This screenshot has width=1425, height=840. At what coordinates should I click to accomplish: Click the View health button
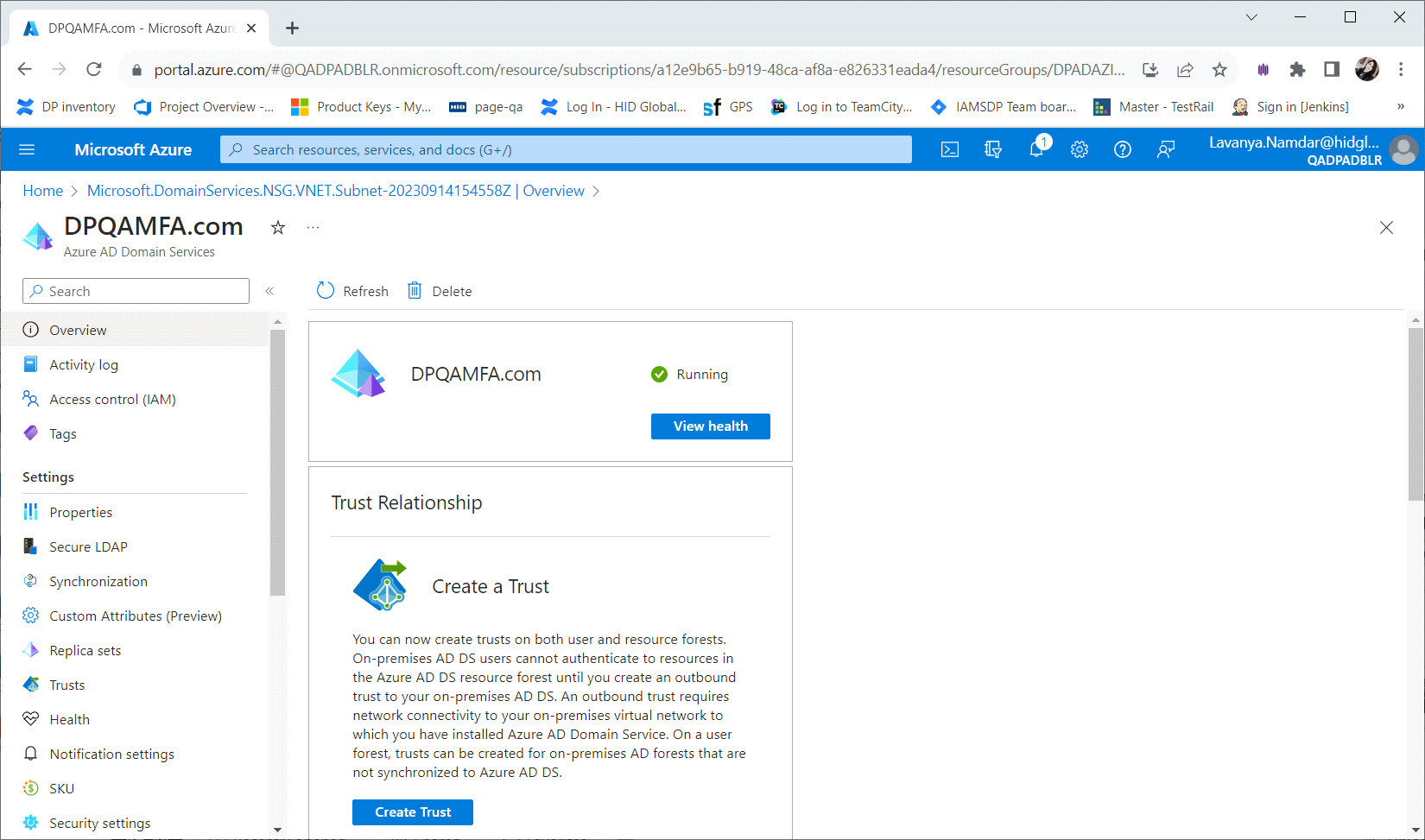click(x=710, y=426)
